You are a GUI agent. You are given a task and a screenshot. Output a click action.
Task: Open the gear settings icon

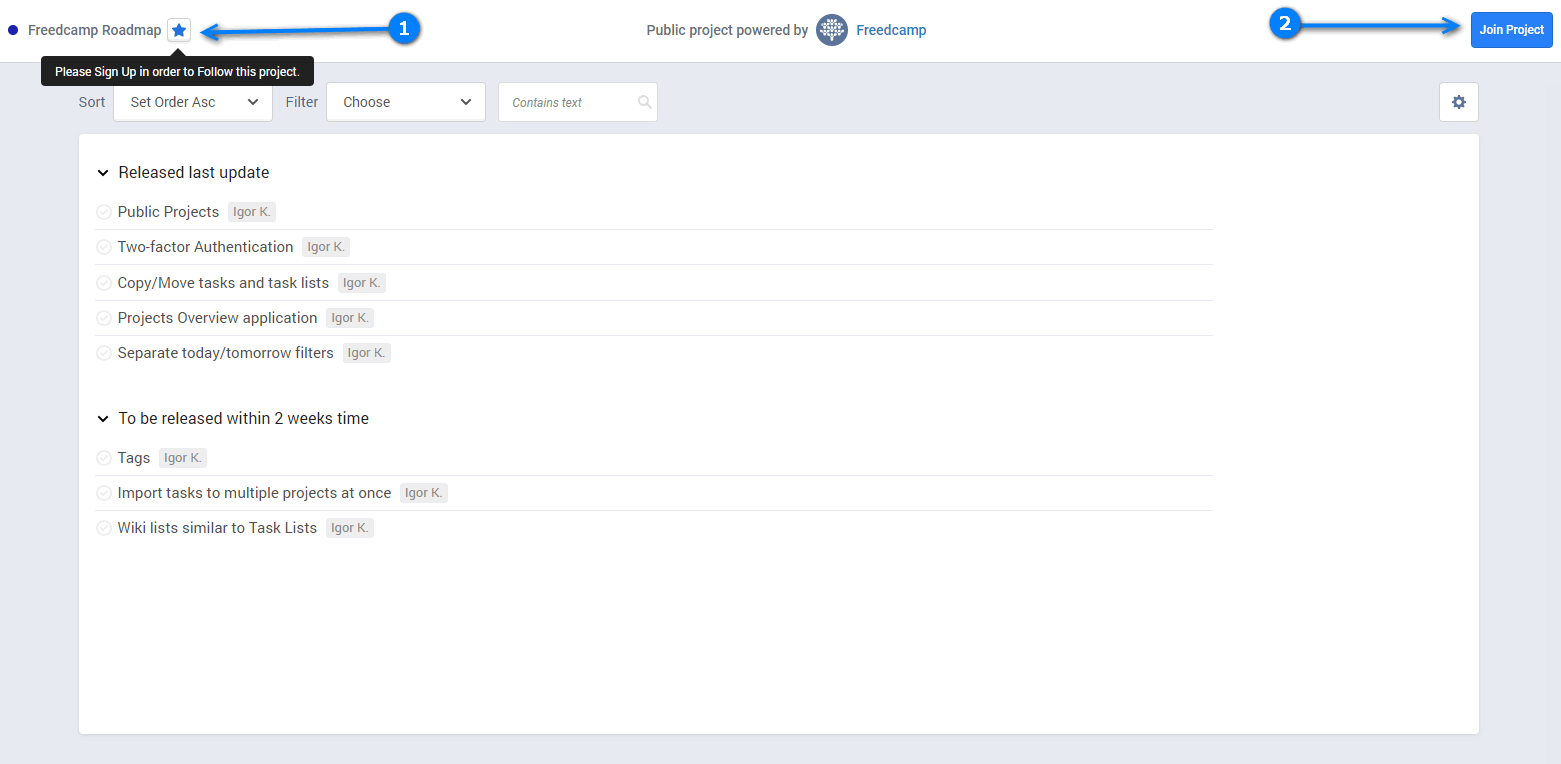[1458, 102]
